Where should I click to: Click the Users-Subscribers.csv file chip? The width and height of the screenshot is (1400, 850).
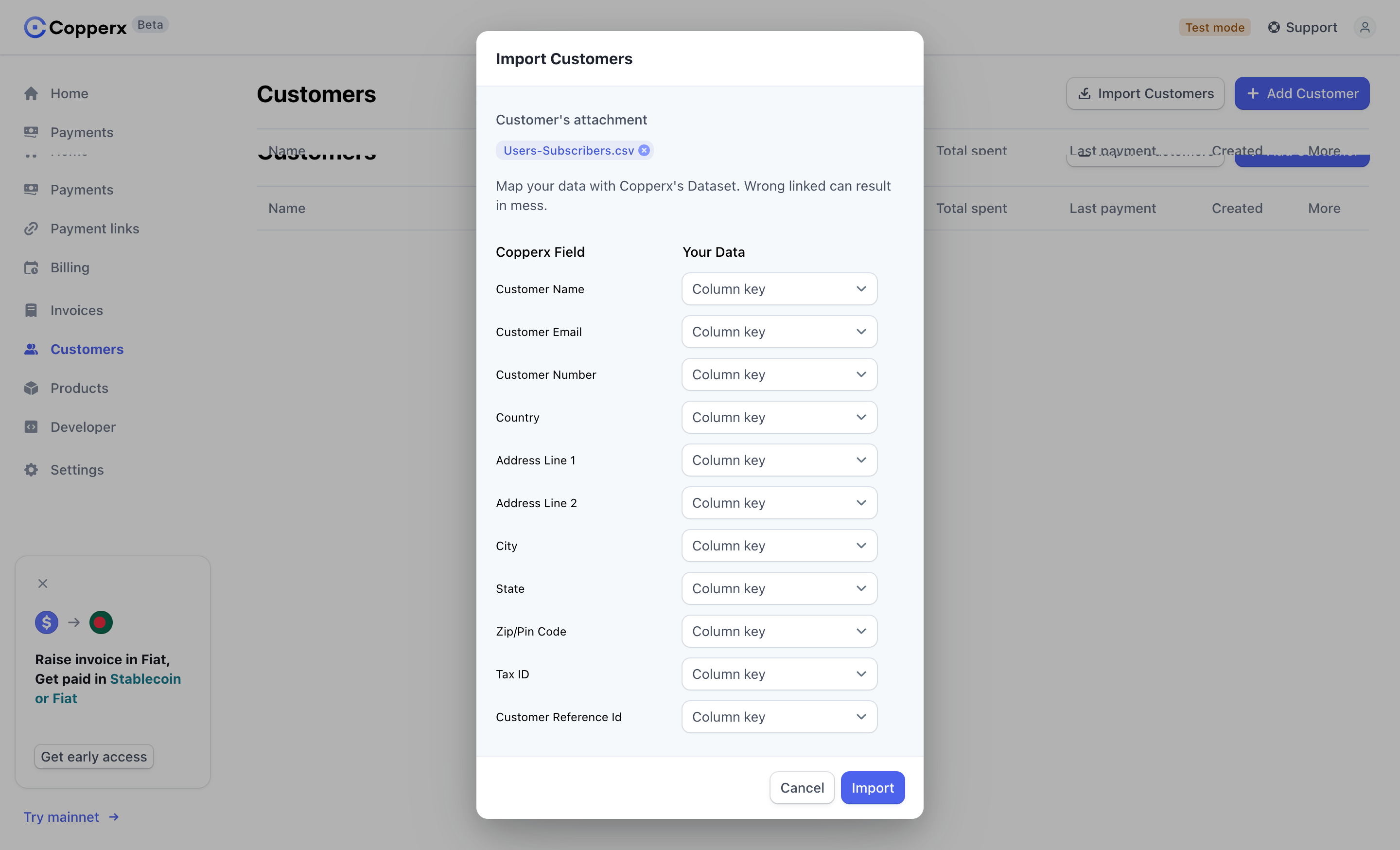[575, 151]
